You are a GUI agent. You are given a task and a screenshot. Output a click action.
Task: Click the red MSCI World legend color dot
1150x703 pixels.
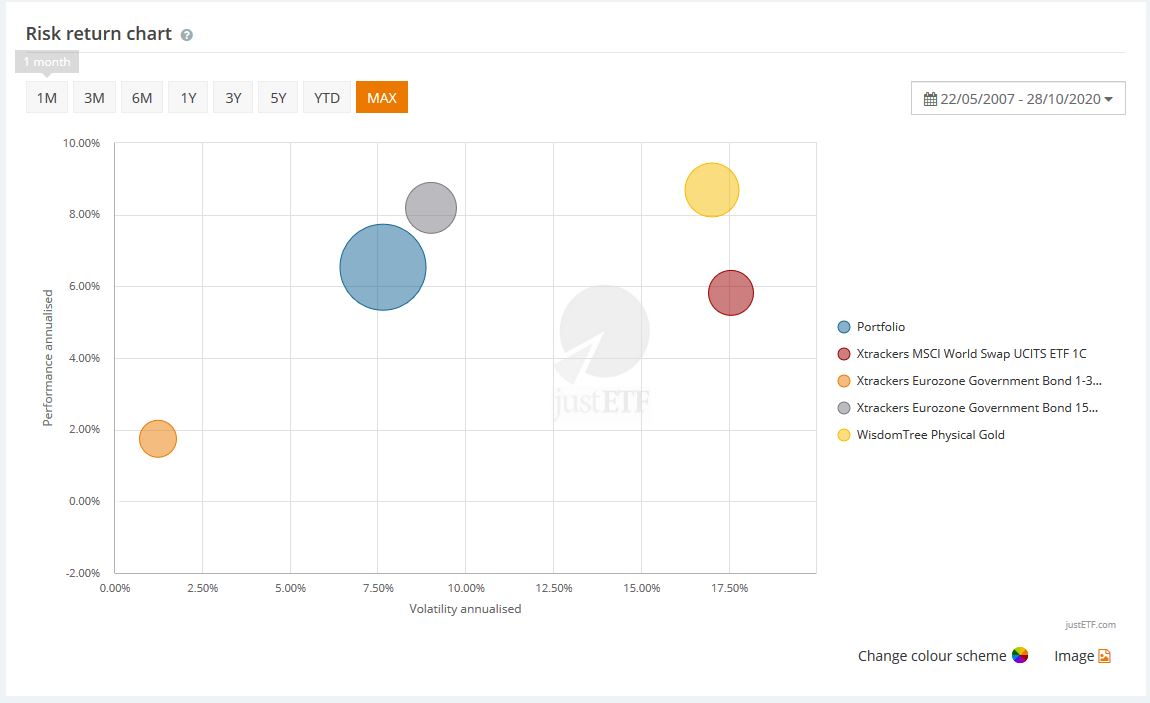pos(843,354)
